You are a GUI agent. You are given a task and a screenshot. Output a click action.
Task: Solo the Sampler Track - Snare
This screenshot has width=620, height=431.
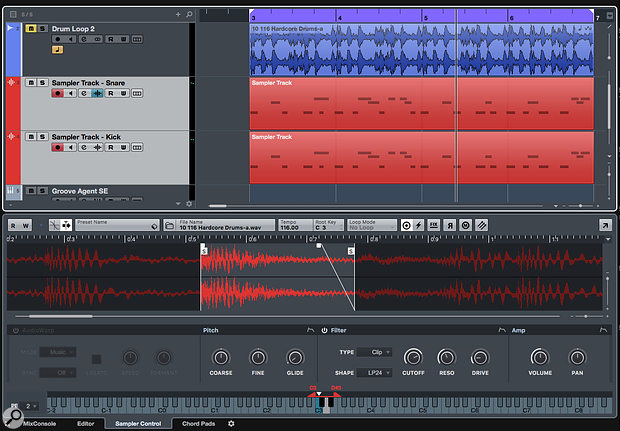pos(42,82)
